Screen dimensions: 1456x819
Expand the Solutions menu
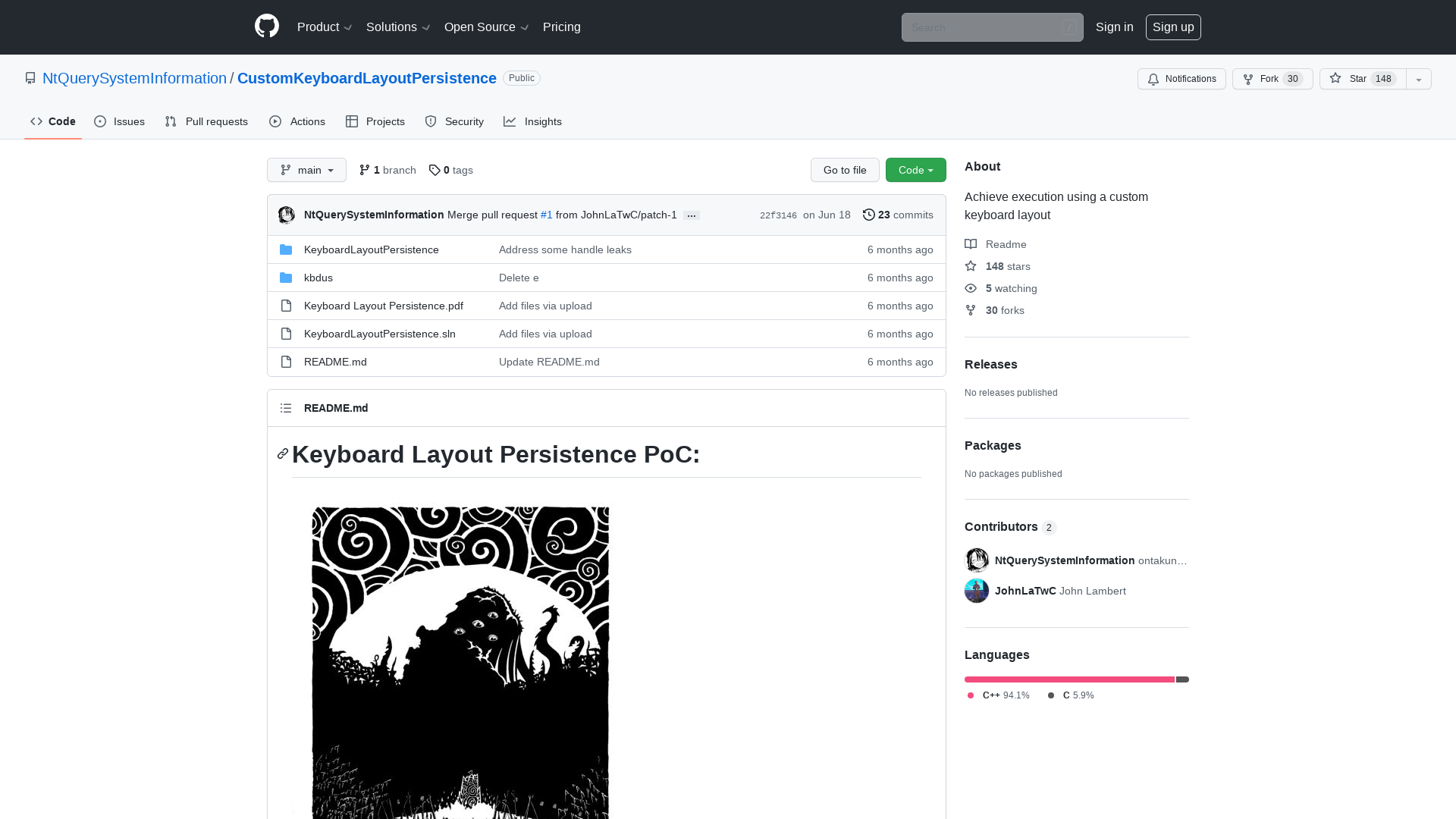(398, 27)
